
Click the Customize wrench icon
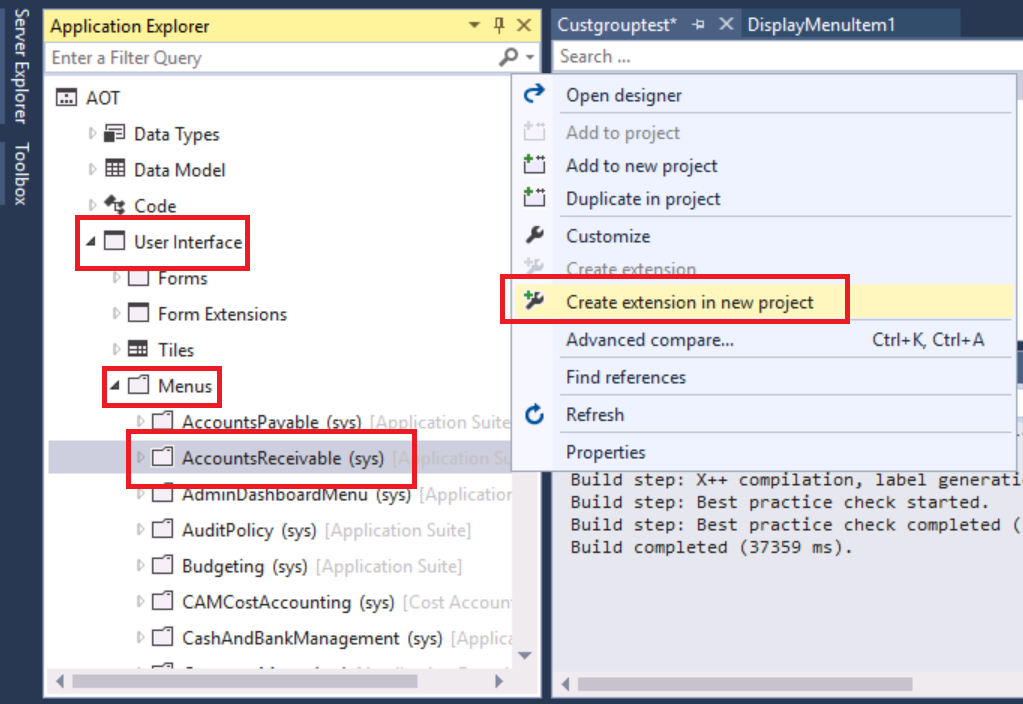pyautogui.click(x=535, y=235)
